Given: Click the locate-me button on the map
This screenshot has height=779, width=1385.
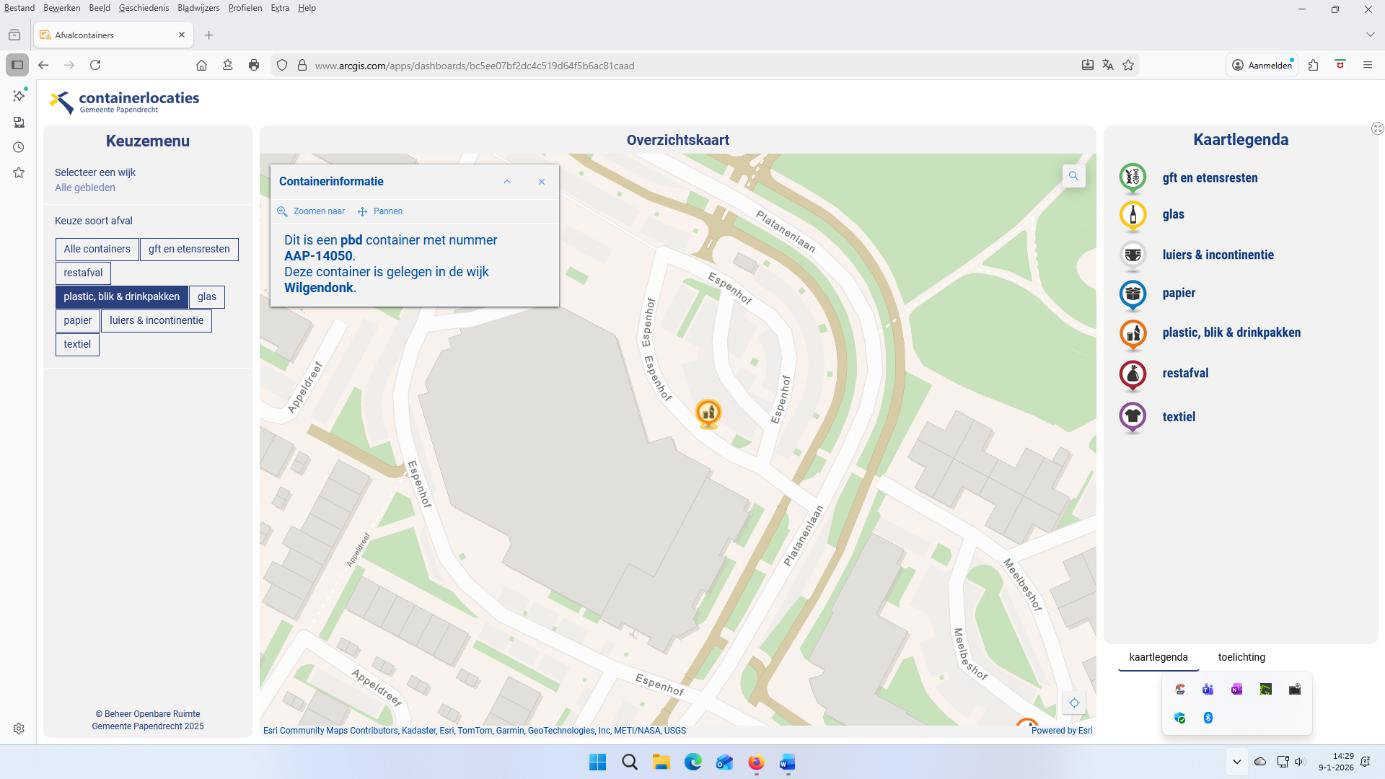Looking at the screenshot, I should tap(1073, 703).
